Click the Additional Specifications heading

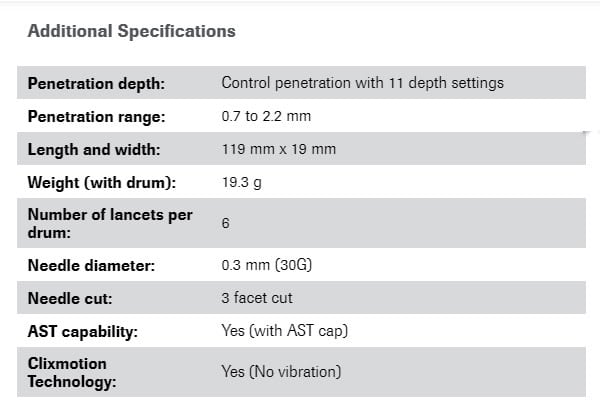pos(132,31)
